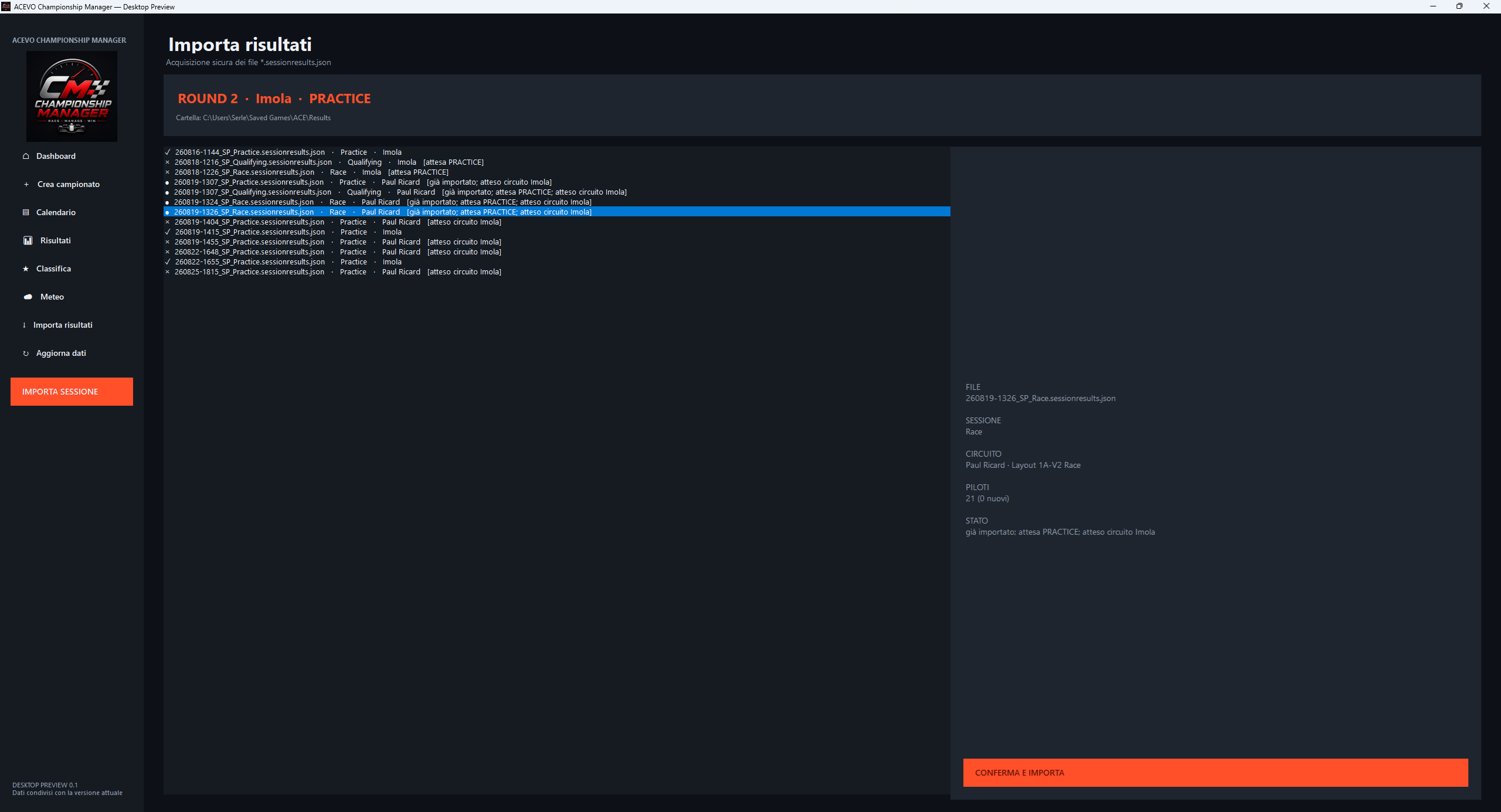Image resolution: width=1501 pixels, height=812 pixels.
Task: Select file 260822-1648_SP_Practice.sessionresults.json
Action: pyautogui.click(x=557, y=252)
